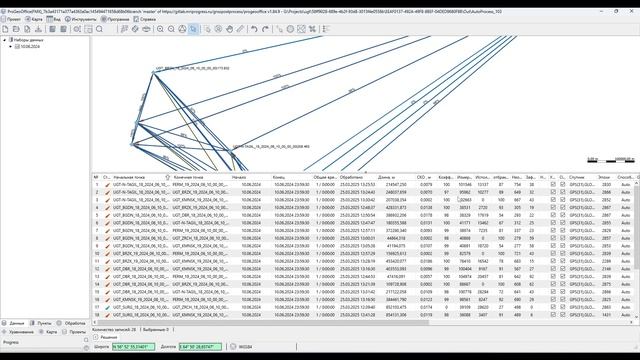Click the blue checkmark status icon in row 17
Viewport: 640px width, 360px height.
click(x=107, y=307)
